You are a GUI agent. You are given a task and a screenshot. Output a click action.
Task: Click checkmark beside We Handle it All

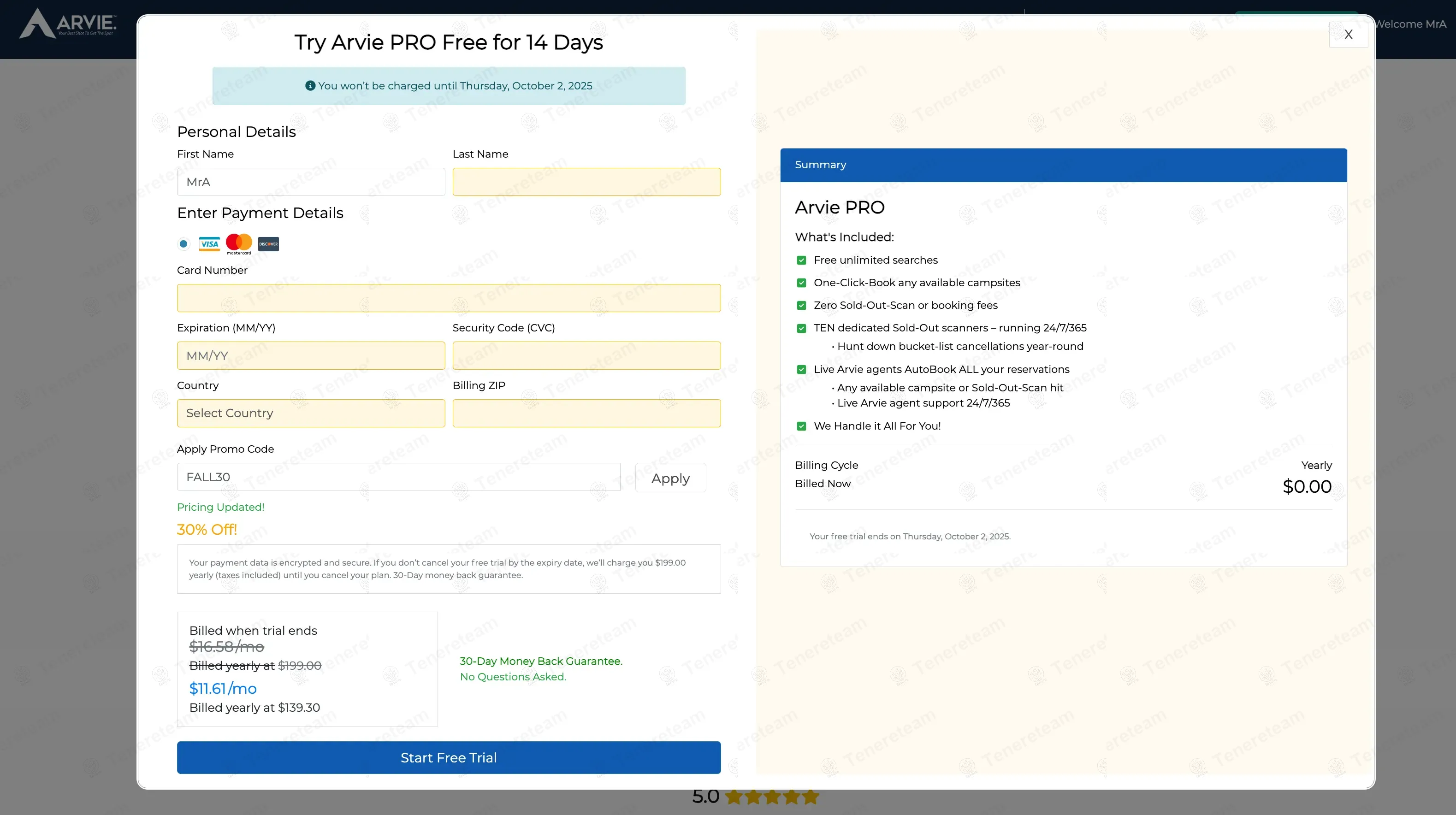click(x=801, y=426)
